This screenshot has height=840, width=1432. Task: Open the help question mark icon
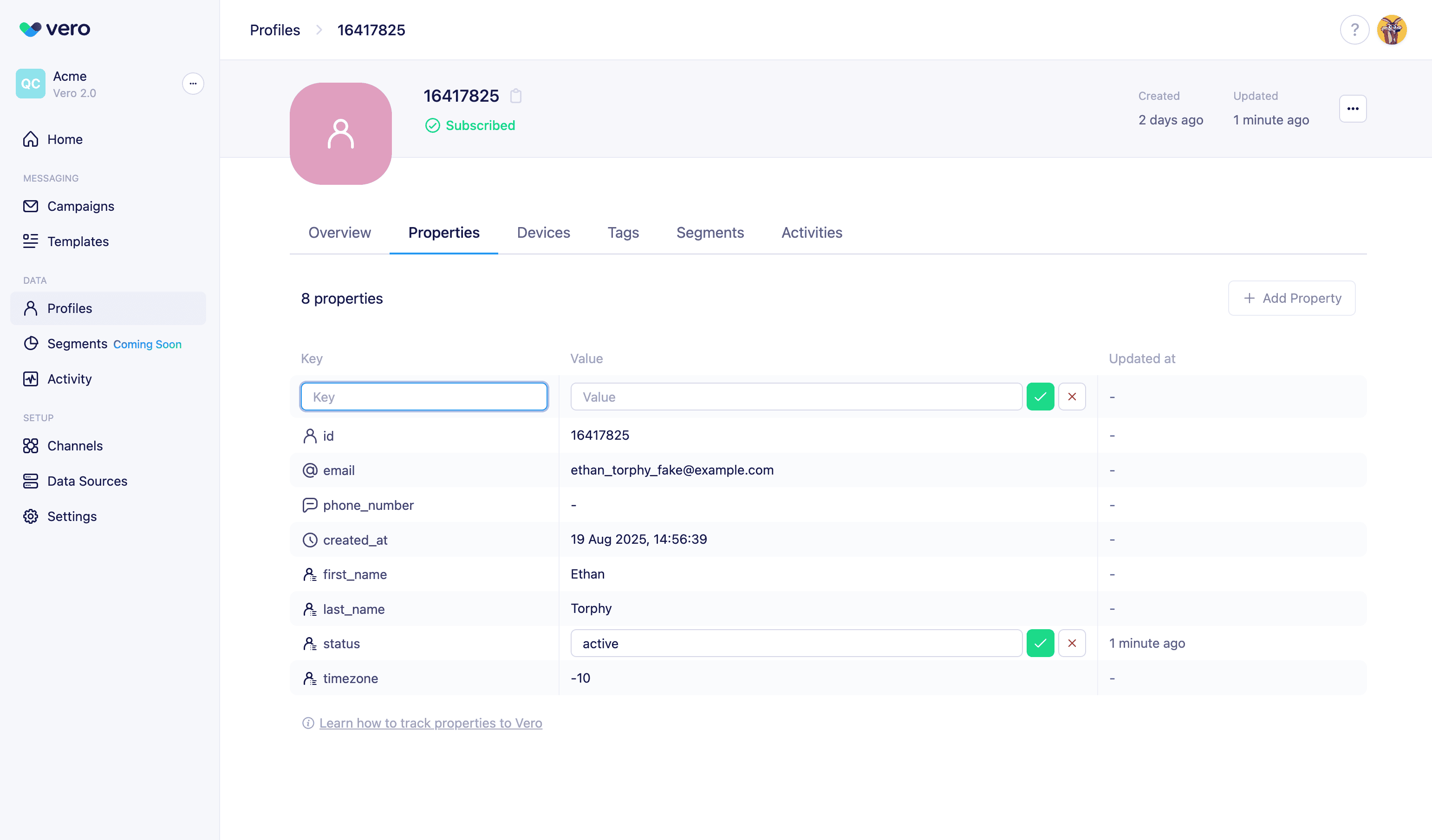click(1354, 30)
